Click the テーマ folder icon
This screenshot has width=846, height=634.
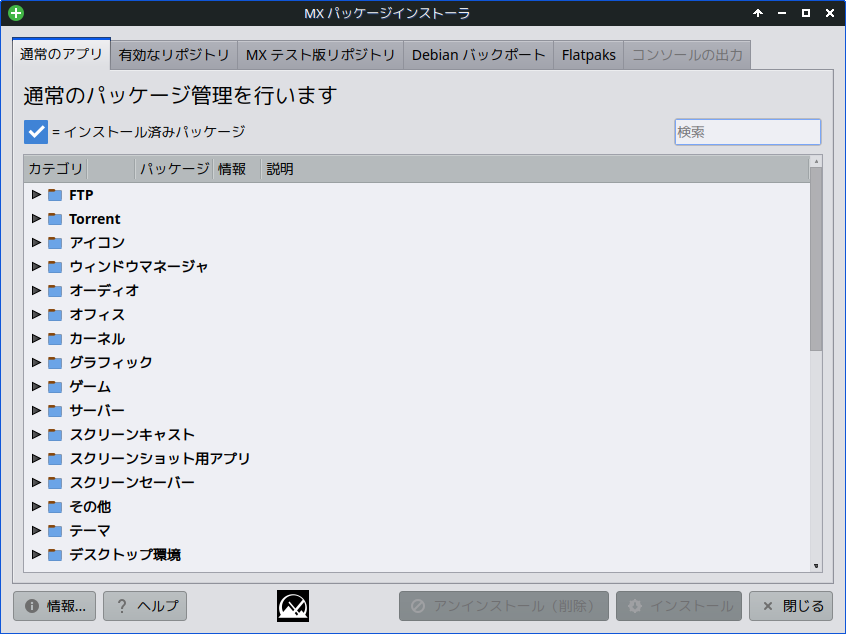tap(55, 531)
